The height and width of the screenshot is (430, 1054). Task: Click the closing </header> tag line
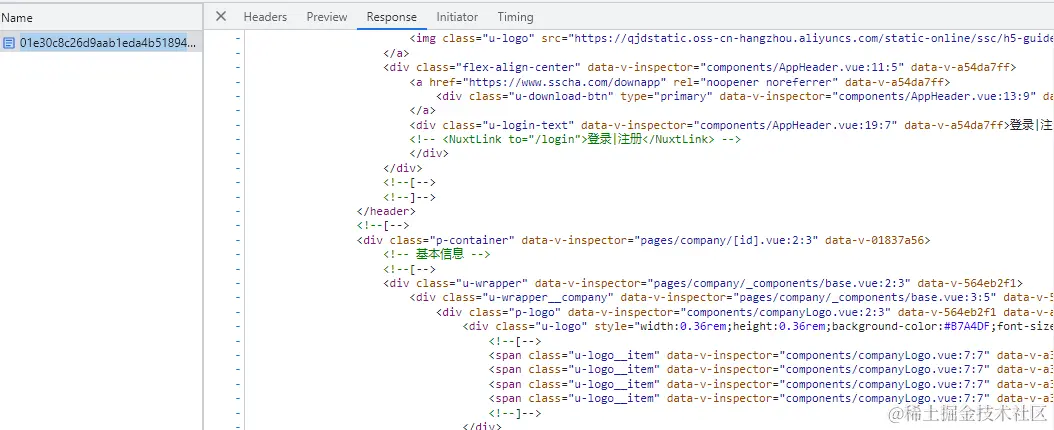pos(387,211)
